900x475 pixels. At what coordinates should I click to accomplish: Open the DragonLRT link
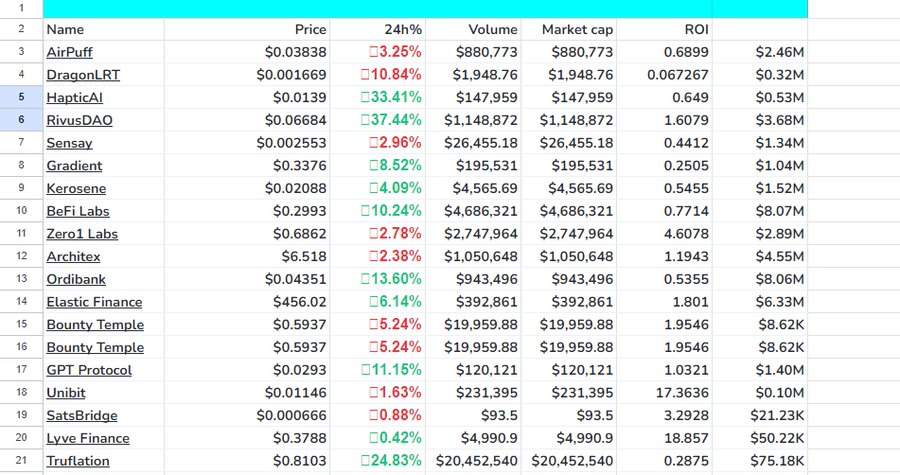[83, 75]
